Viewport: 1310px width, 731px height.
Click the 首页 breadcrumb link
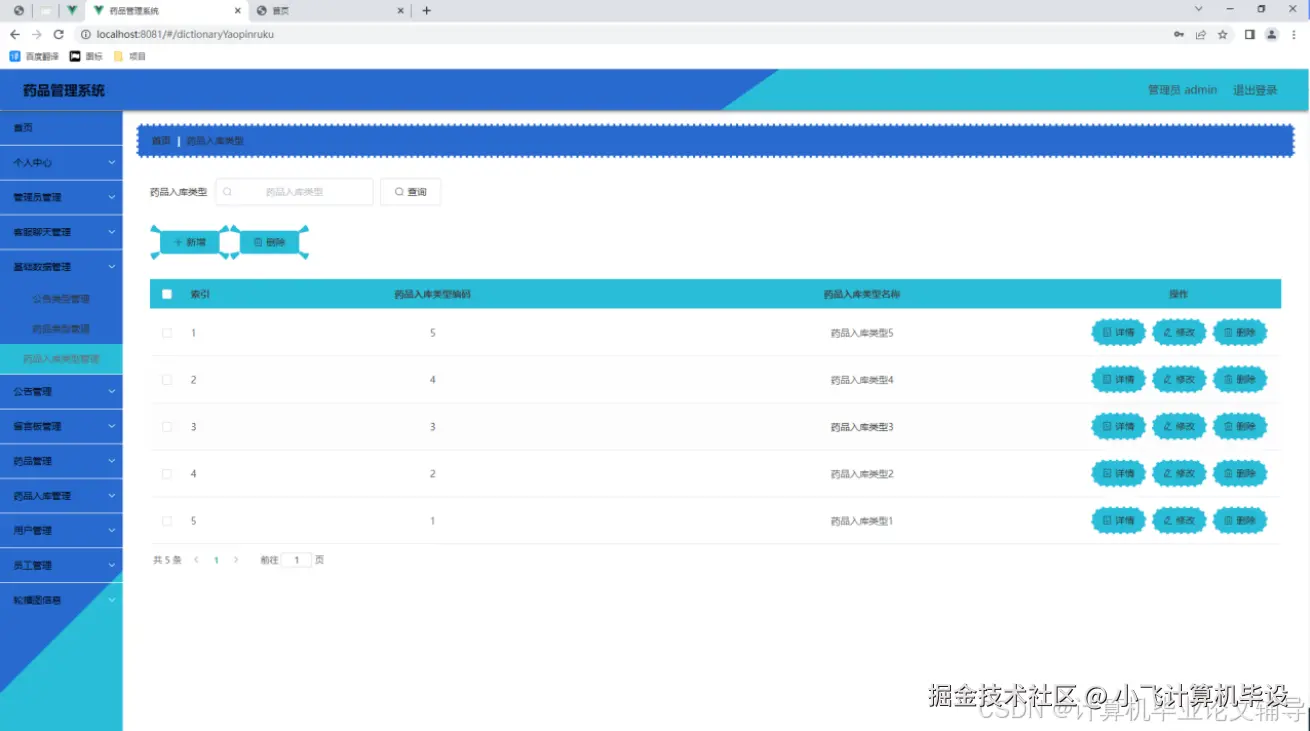pyautogui.click(x=161, y=141)
